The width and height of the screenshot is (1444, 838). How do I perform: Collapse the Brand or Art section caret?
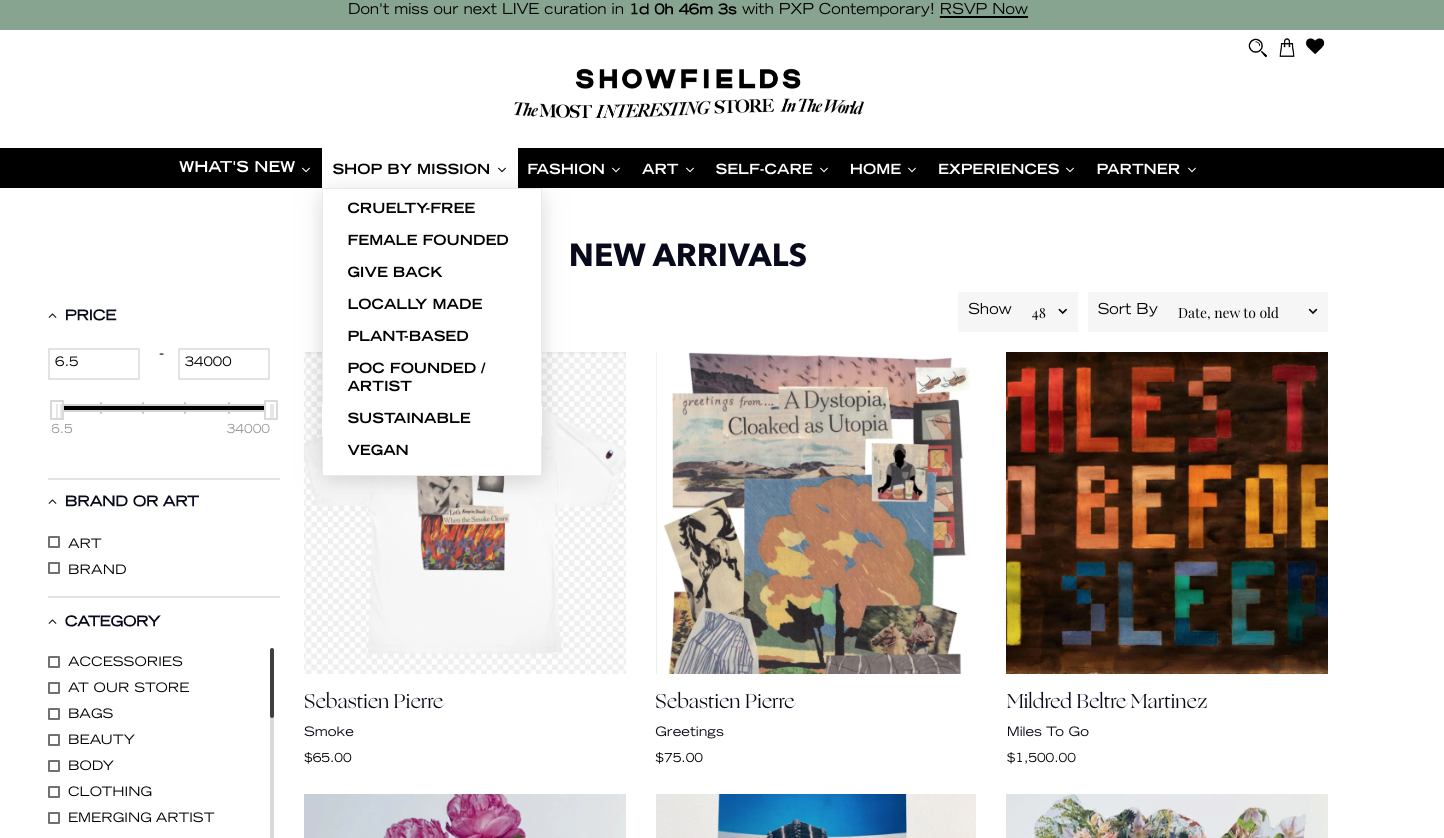pyautogui.click(x=53, y=502)
